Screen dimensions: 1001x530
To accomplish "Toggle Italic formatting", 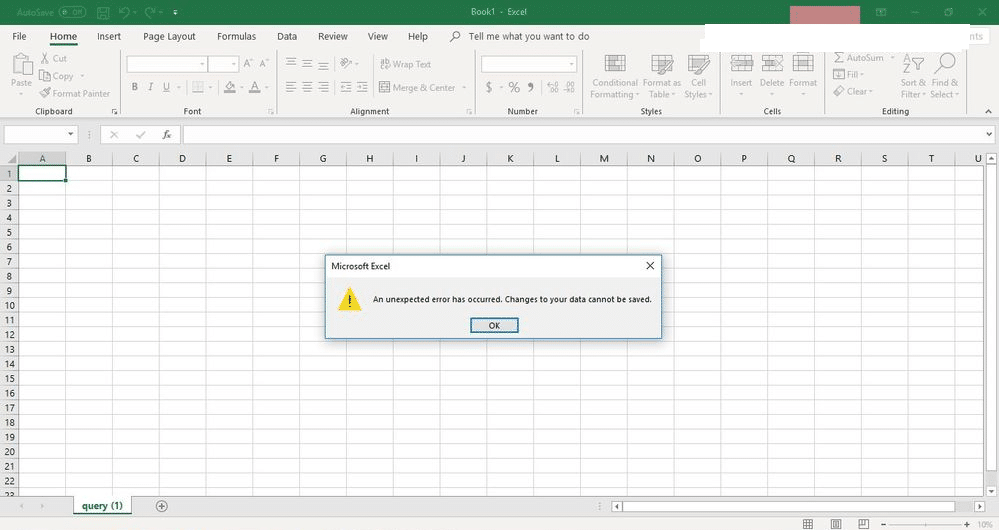I will point(151,87).
